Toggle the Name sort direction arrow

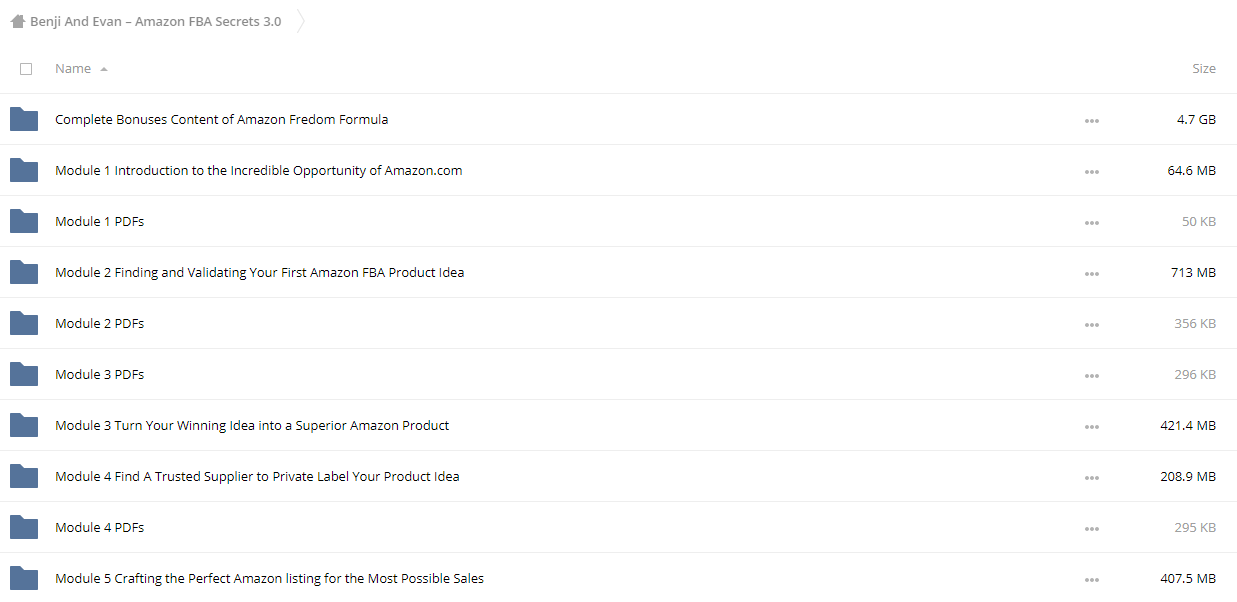[104, 69]
